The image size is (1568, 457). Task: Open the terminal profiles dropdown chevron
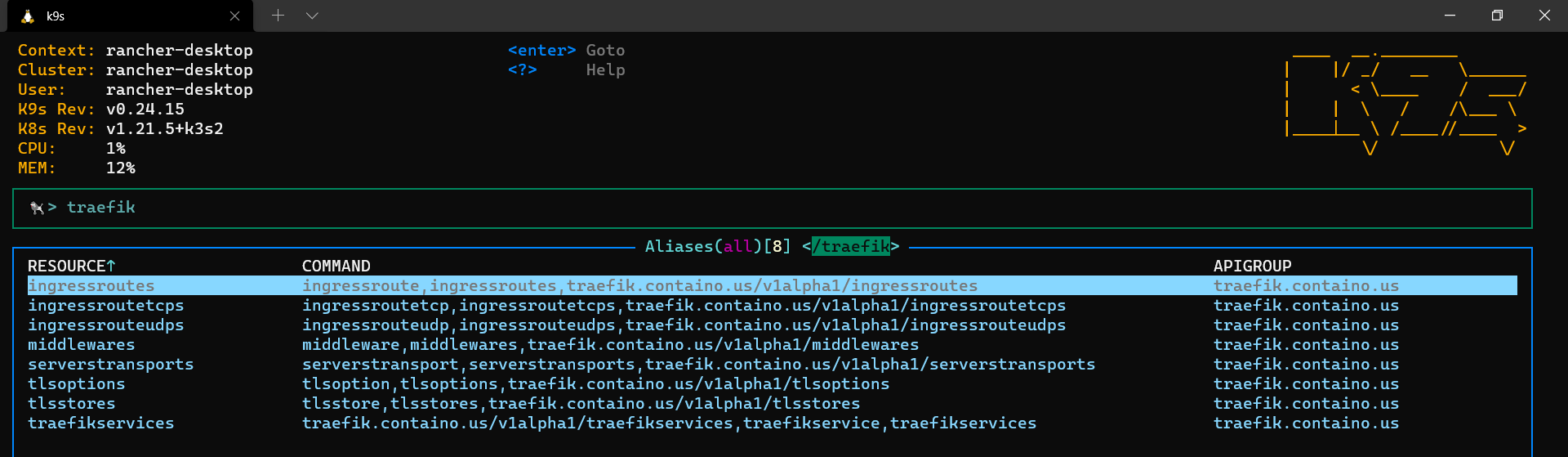[312, 16]
